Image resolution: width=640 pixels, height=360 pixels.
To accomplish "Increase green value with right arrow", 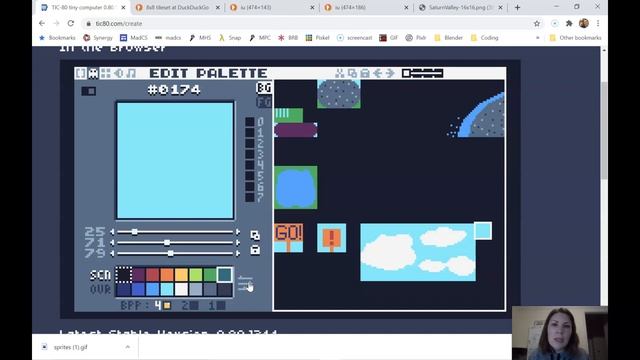I will (x=238, y=242).
